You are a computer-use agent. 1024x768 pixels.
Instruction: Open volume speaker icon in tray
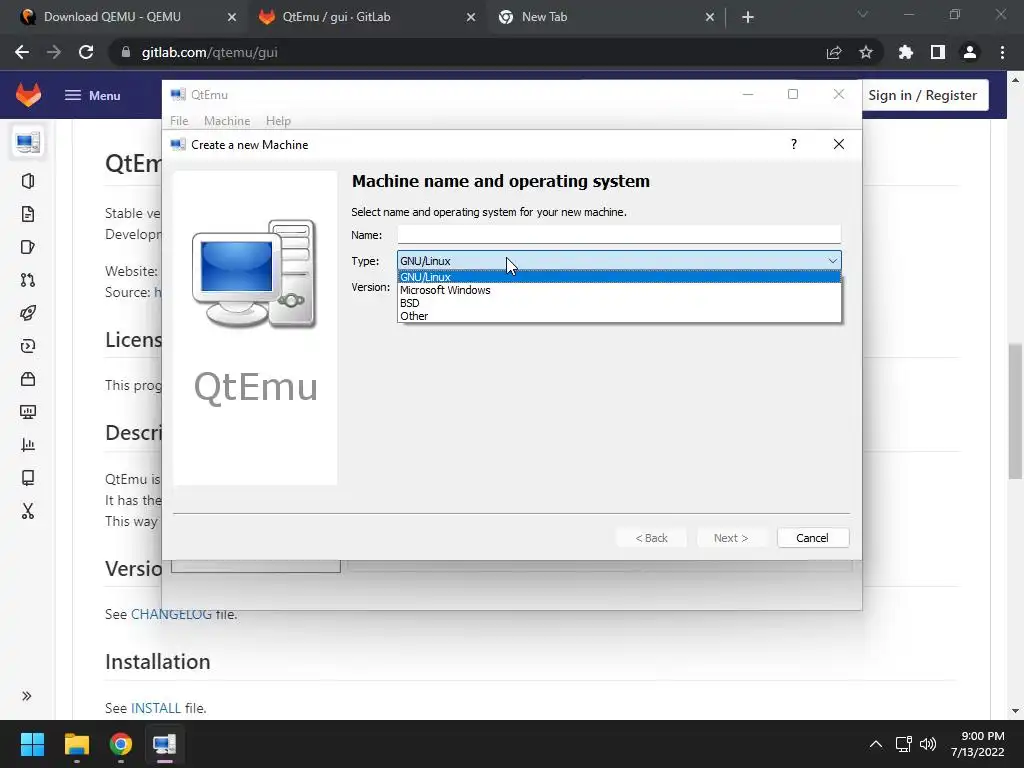[x=927, y=744]
